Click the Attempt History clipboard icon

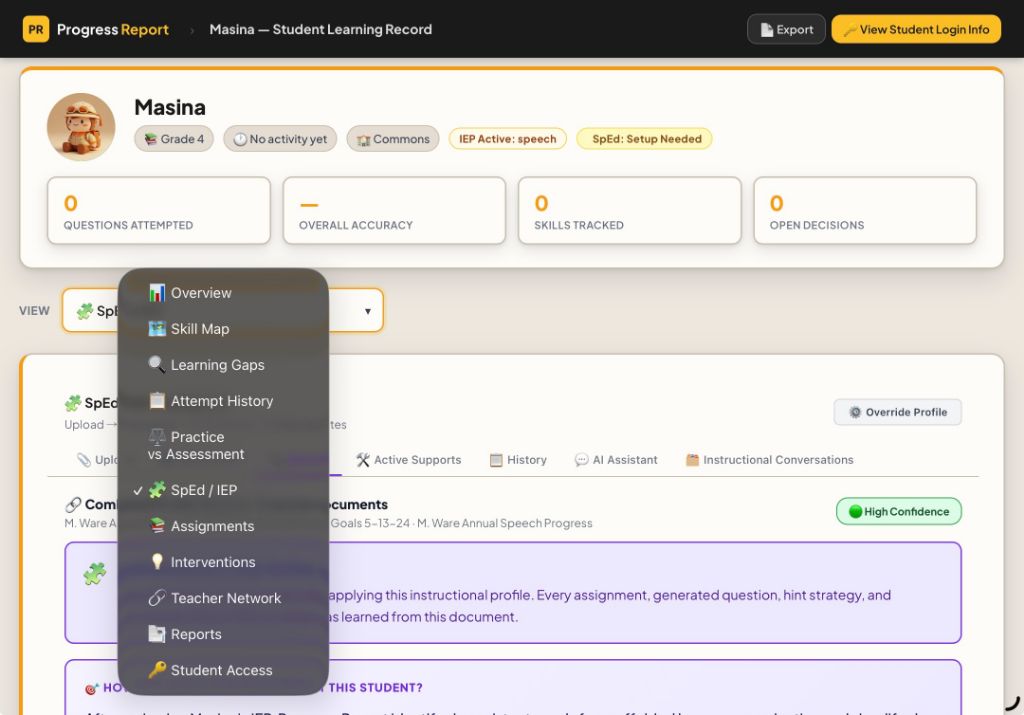tap(157, 400)
